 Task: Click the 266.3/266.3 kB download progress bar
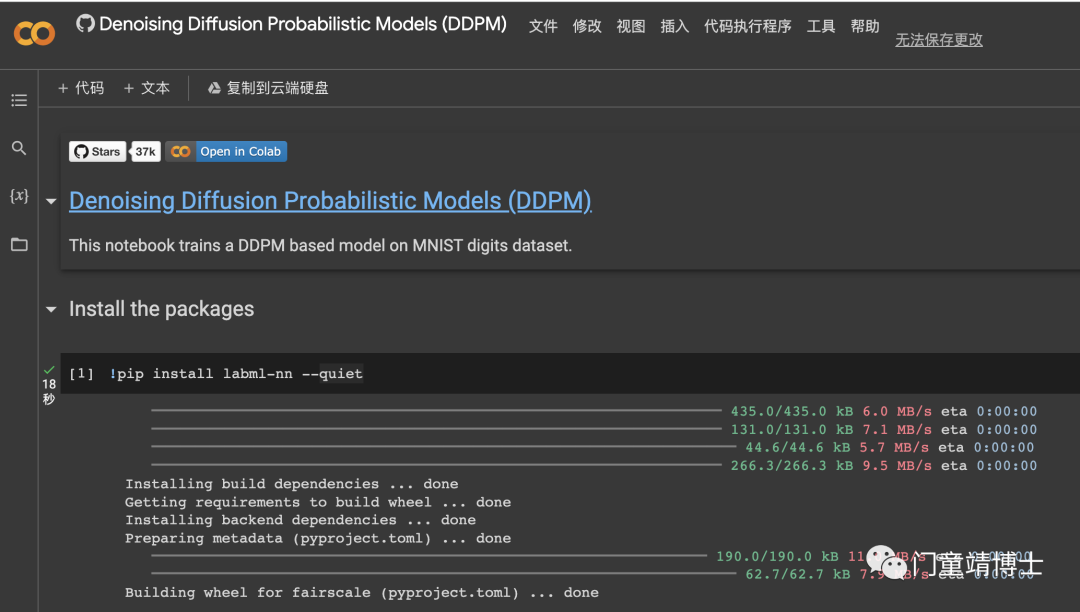click(437, 465)
